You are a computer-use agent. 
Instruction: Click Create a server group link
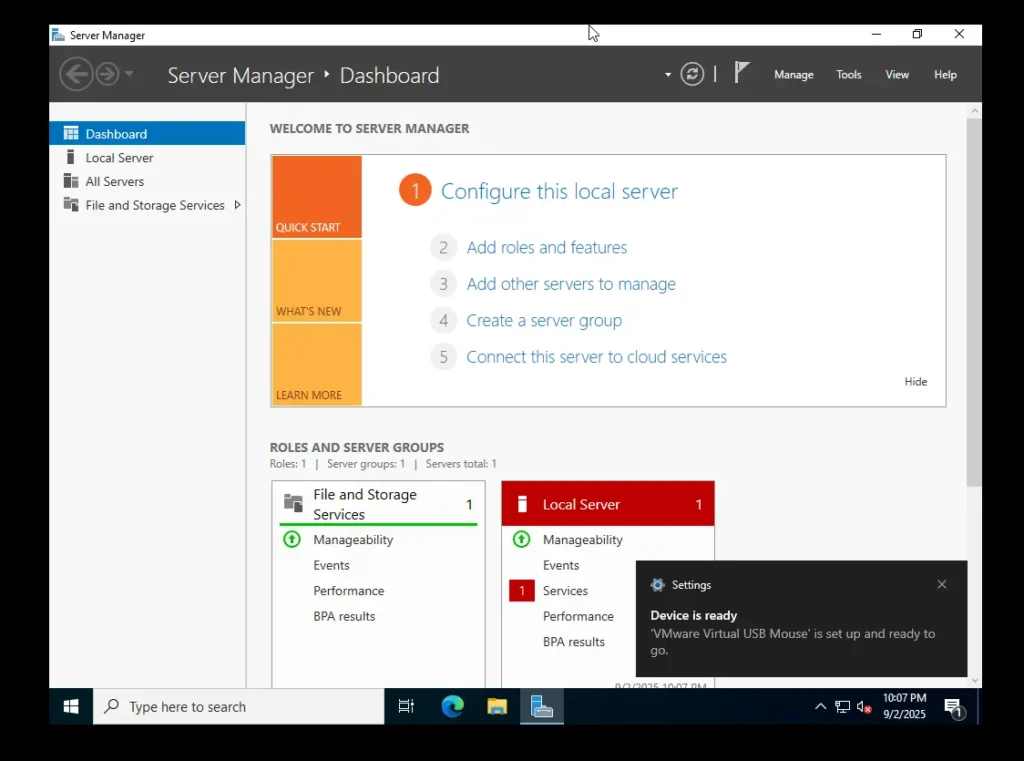544,320
